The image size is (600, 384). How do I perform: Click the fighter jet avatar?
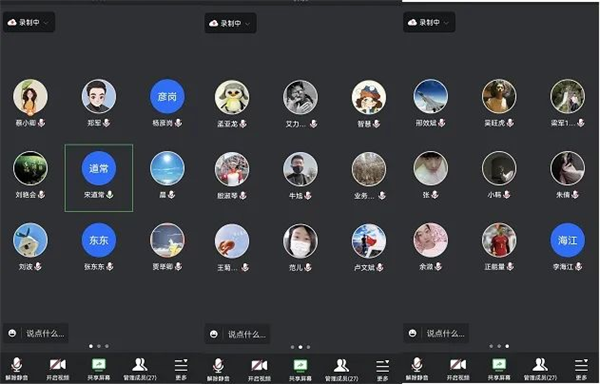(430, 96)
